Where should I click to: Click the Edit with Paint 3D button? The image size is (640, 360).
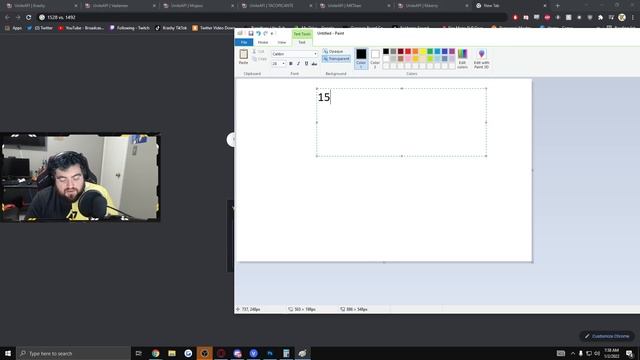point(482,58)
